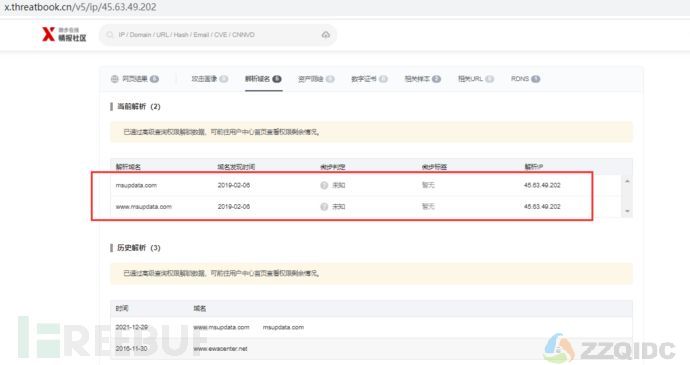Click table scroll-down arrow
Image resolution: width=690 pixels, height=365 pixels.
(627, 211)
